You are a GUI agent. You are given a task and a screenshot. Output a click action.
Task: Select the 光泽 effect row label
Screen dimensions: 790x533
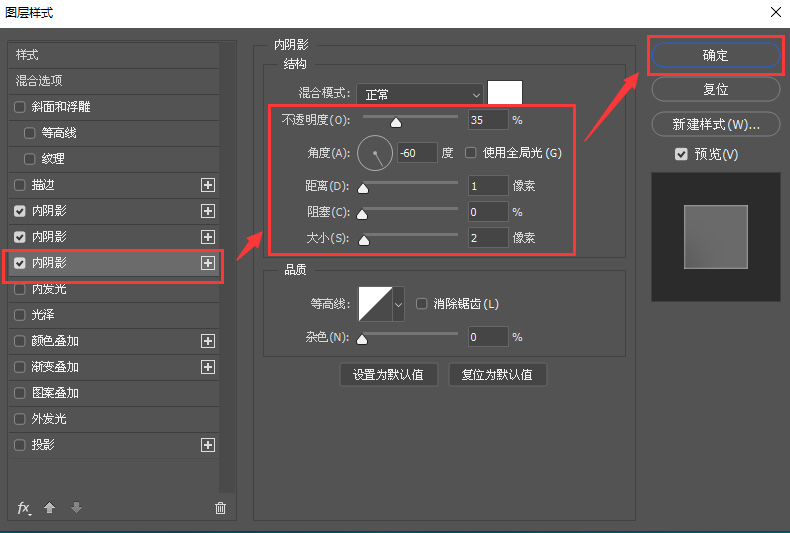pos(43,315)
